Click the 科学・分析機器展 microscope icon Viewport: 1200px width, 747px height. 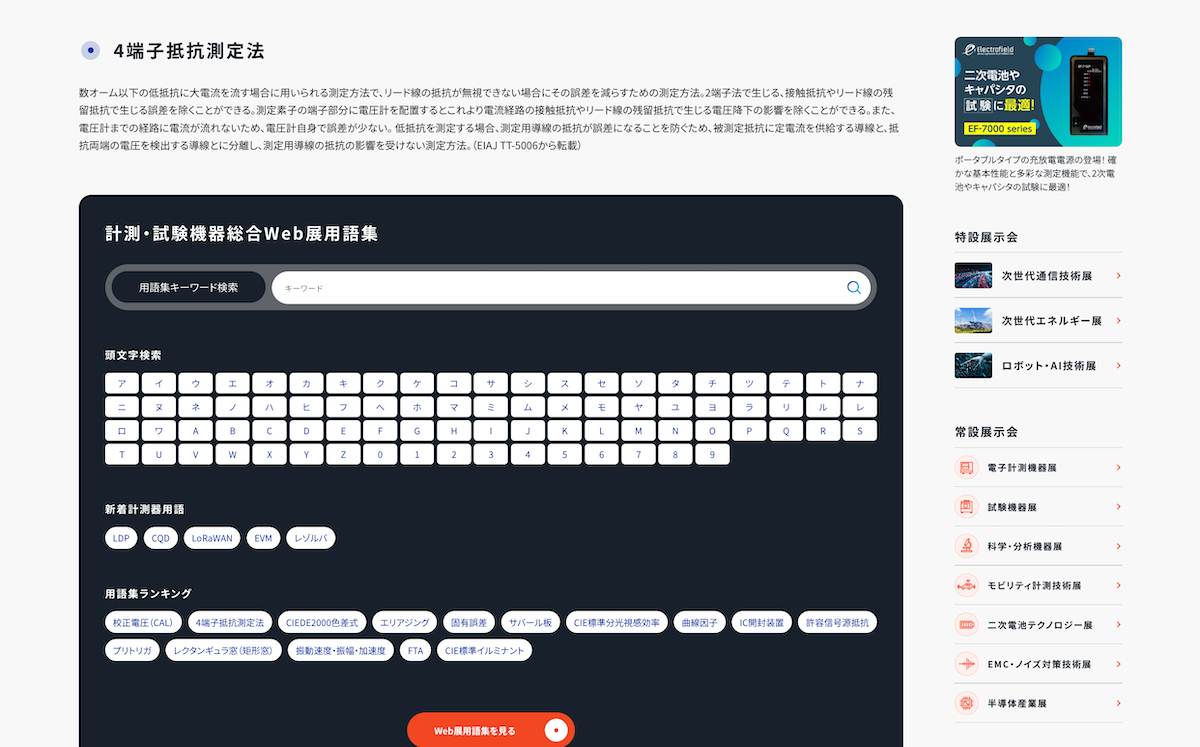pos(966,546)
